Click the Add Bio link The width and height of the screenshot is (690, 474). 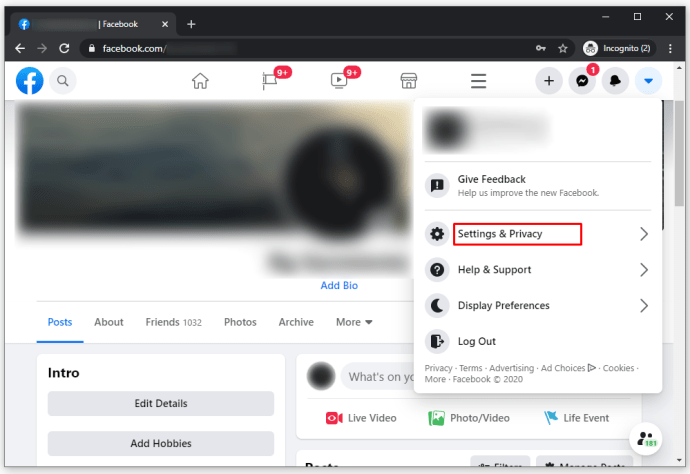[x=339, y=286]
